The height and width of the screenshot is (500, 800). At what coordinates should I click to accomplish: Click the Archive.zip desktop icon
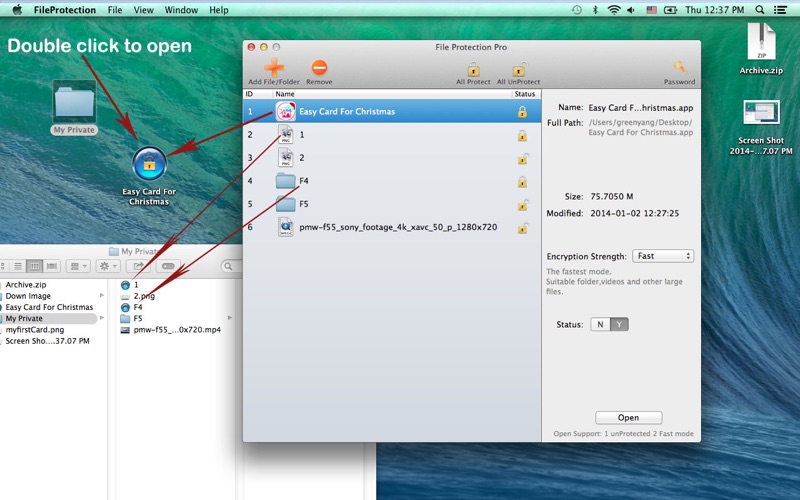(761, 42)
